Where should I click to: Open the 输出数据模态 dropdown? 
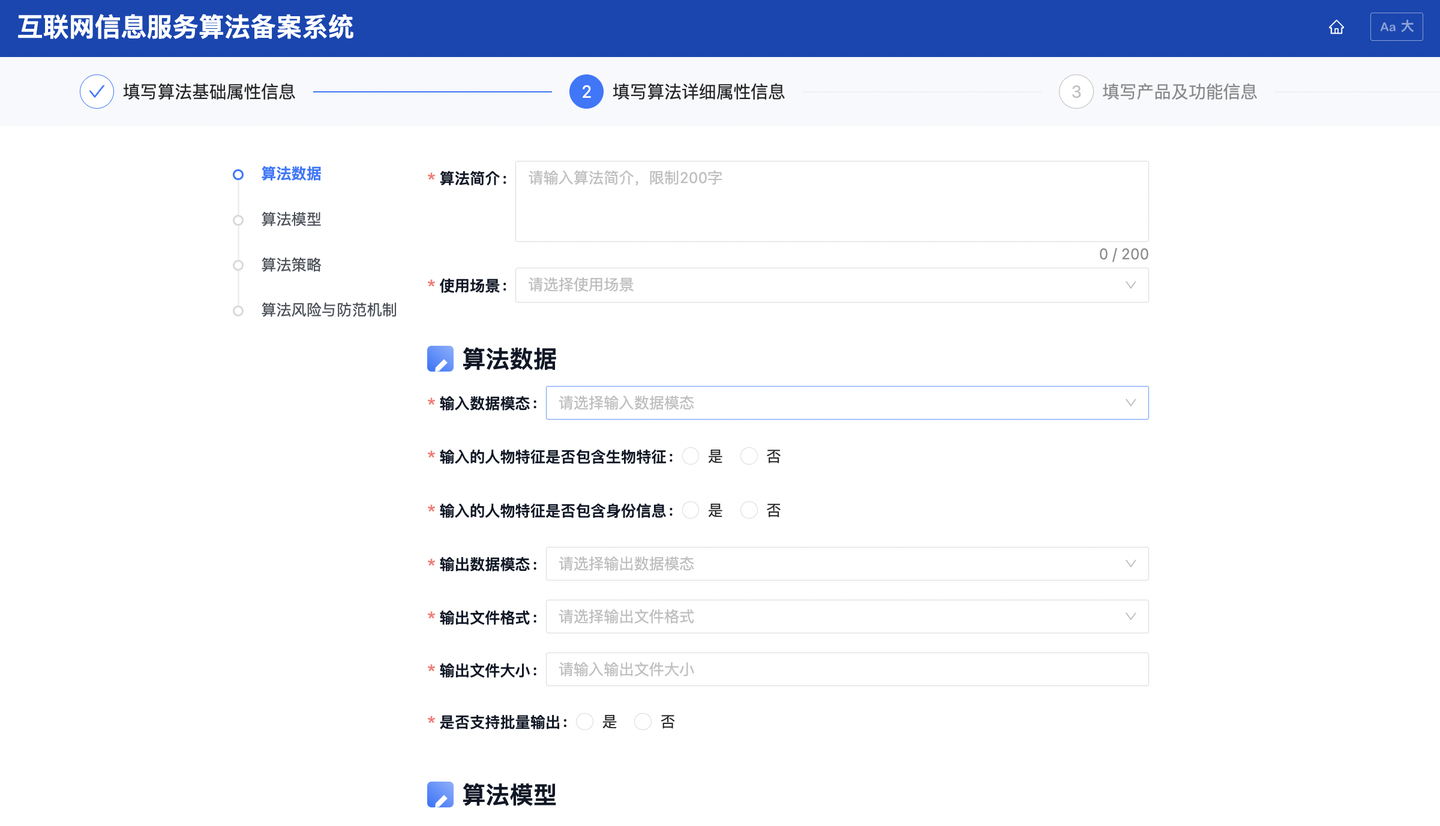pyautogui.click(x=846, y=564)
